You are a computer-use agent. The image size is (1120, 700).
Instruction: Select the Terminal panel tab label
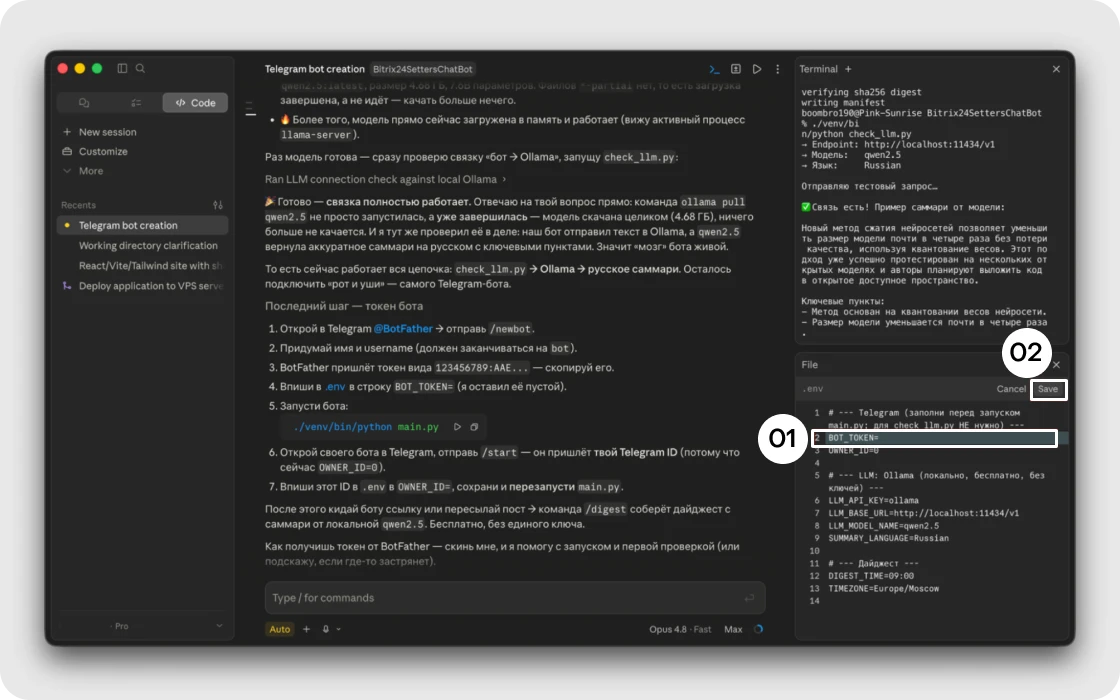[819, 69]
